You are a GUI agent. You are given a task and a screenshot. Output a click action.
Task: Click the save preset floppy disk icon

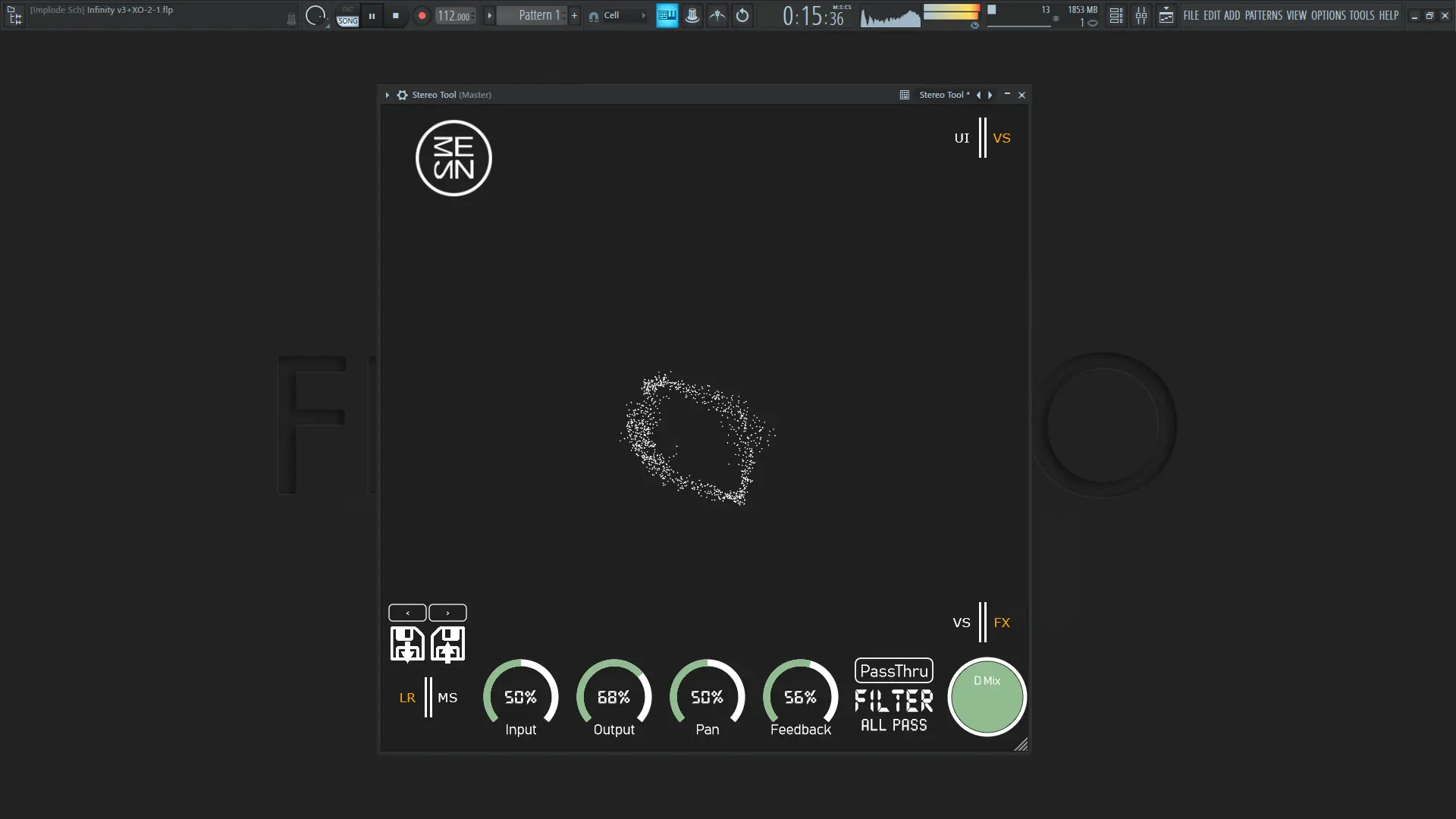407,644
